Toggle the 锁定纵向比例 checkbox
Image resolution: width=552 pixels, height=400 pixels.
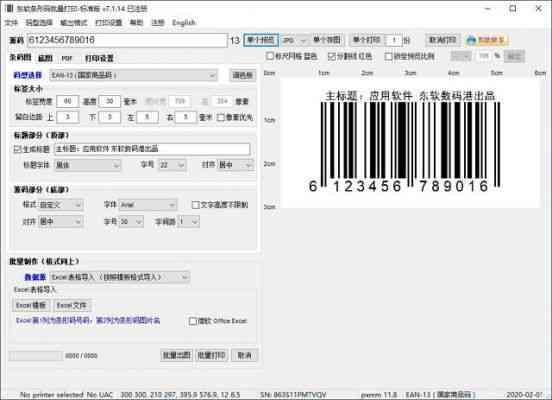point(409,56)
